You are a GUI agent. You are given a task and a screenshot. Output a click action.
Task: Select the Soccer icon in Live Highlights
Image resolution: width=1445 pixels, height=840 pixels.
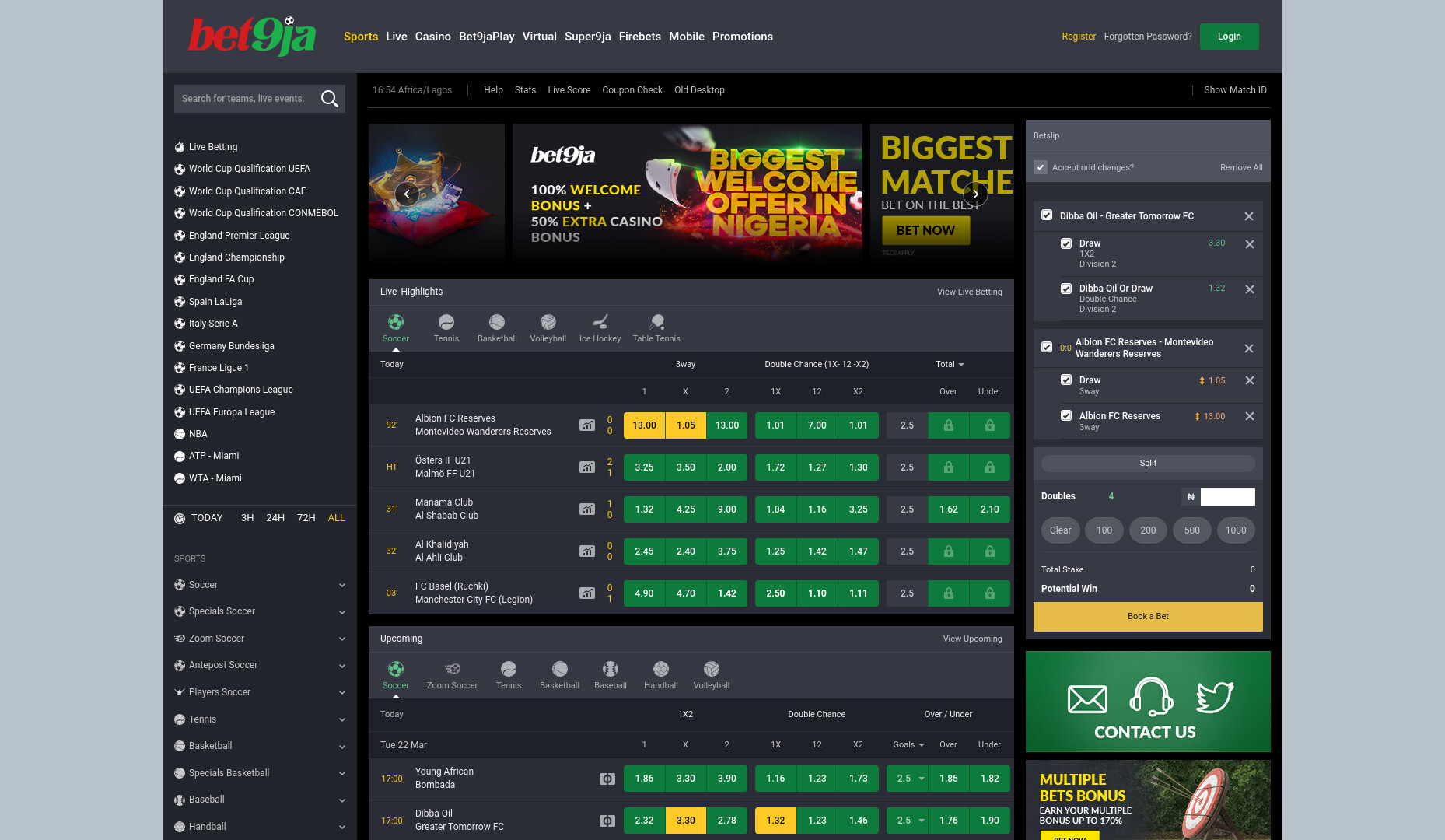click(x=396, y=322)
